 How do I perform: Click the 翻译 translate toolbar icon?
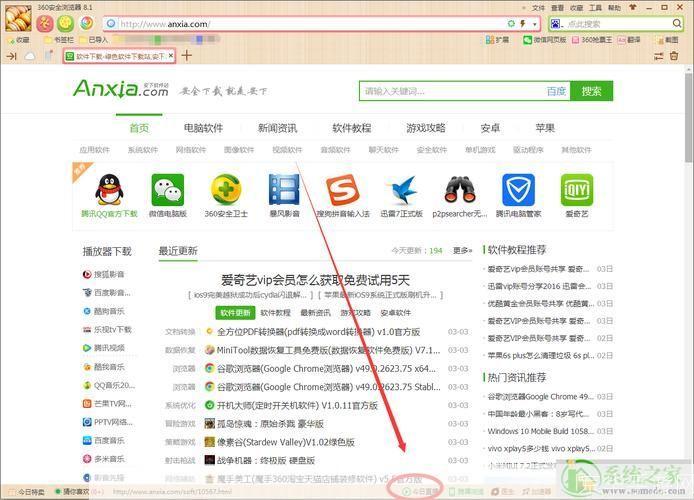[629, 40]
